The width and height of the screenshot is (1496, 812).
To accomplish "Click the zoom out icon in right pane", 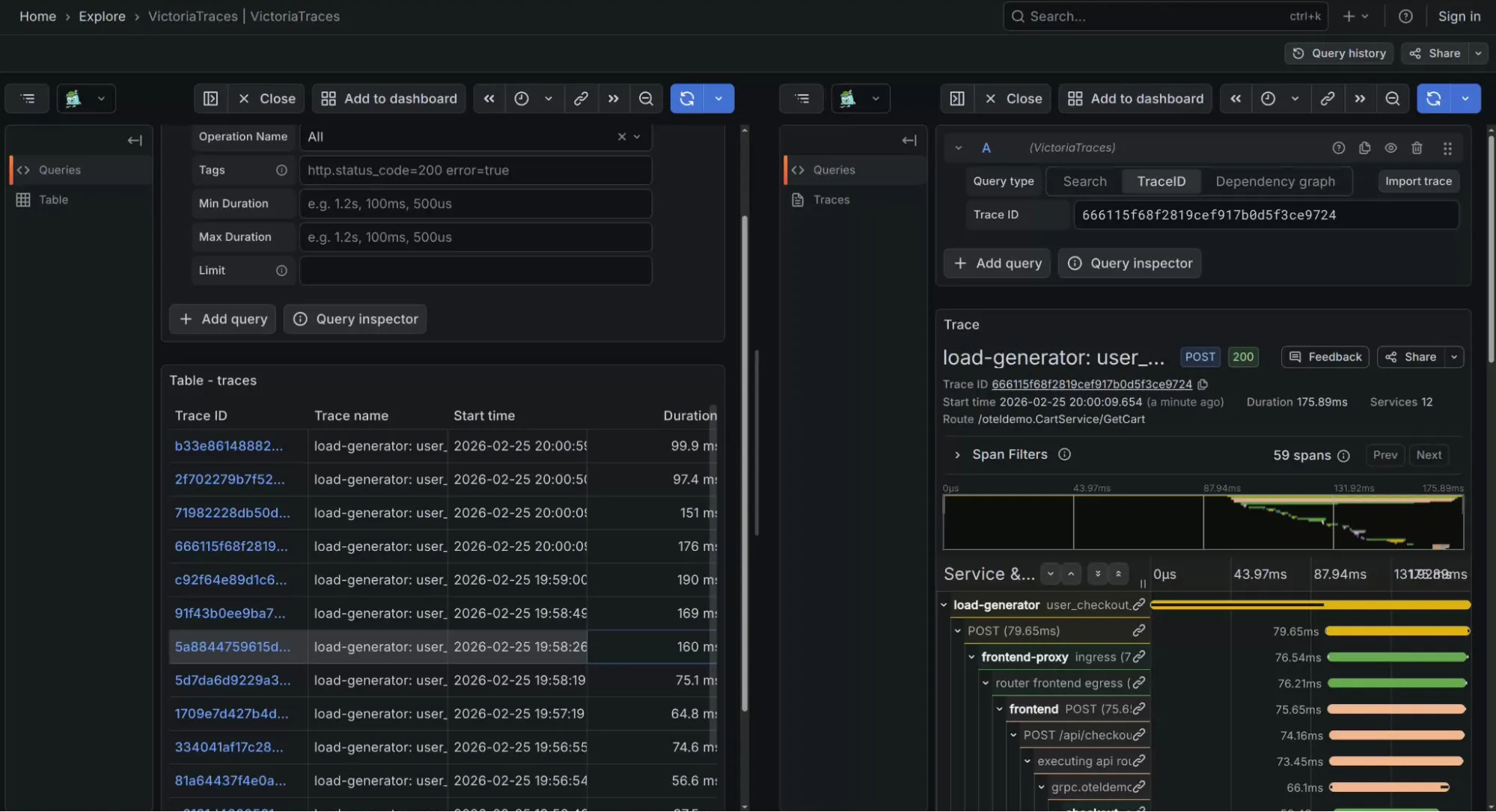I will [1392, 99].
